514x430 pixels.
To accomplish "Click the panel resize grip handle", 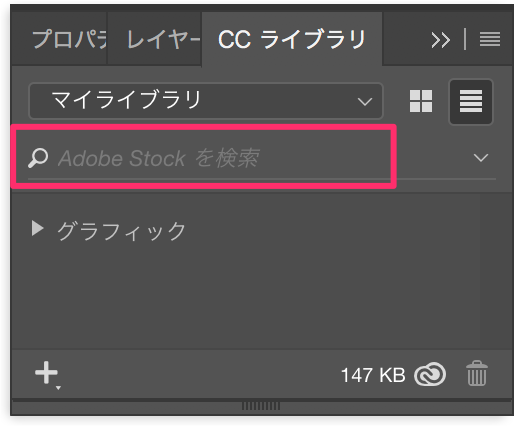I will click(x=261, y=406).
